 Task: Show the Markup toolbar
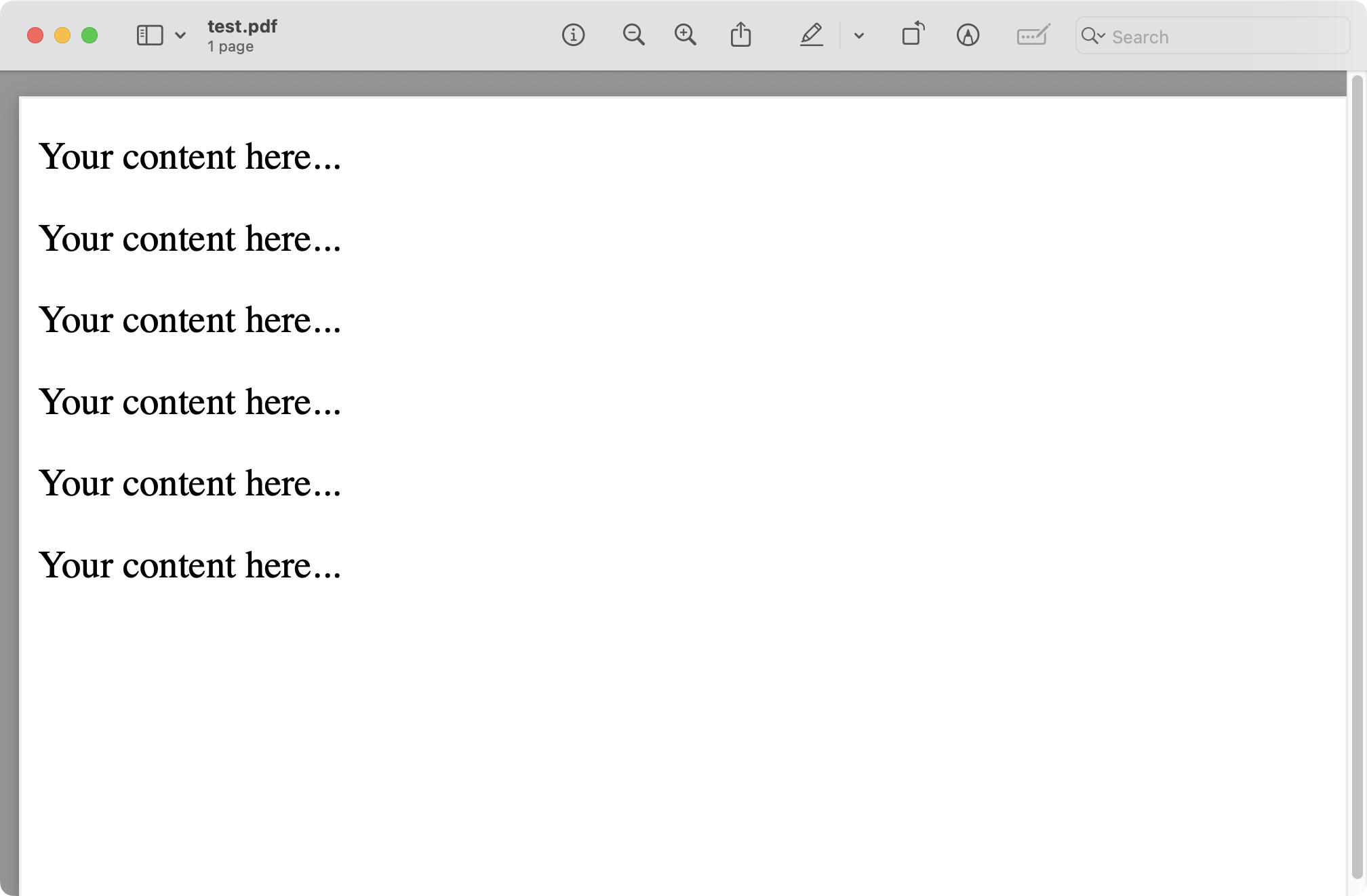(x=968, y=35)
